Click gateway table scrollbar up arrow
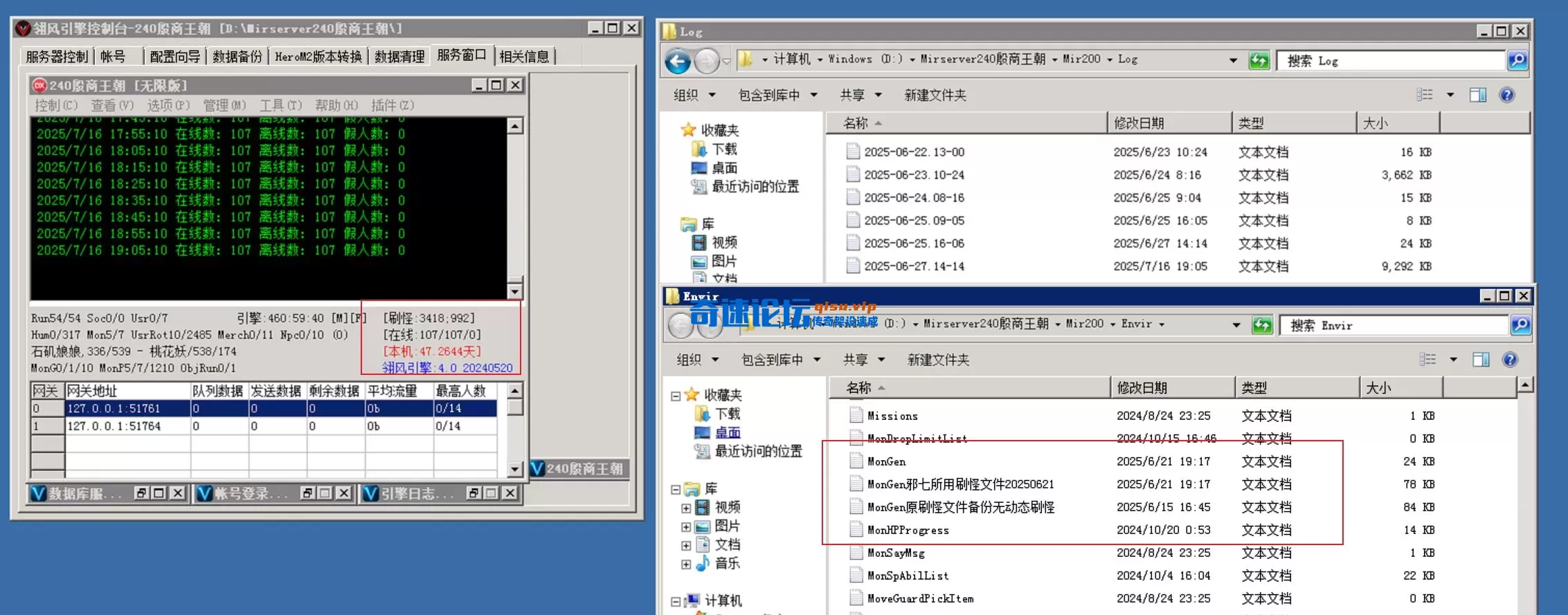1568x615 pixels. click(x=514, y=391)
